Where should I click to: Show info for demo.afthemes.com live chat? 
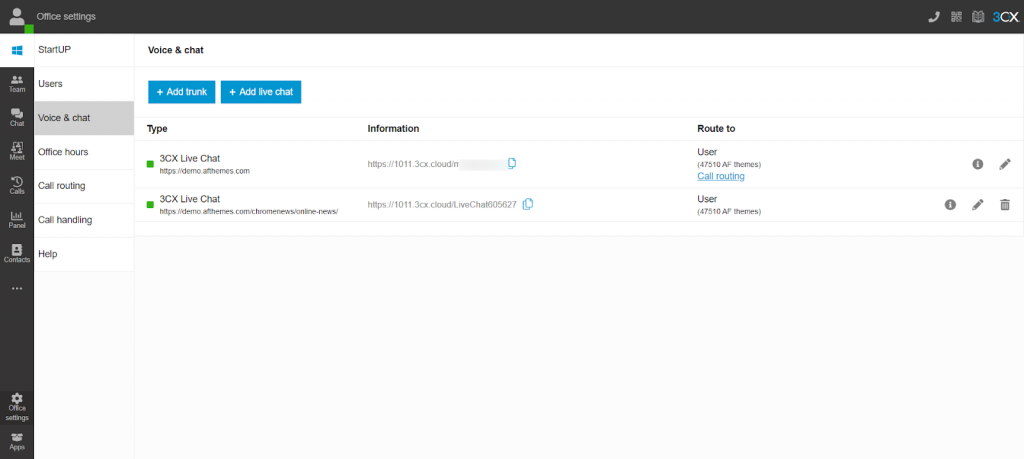tap(978, 165)
